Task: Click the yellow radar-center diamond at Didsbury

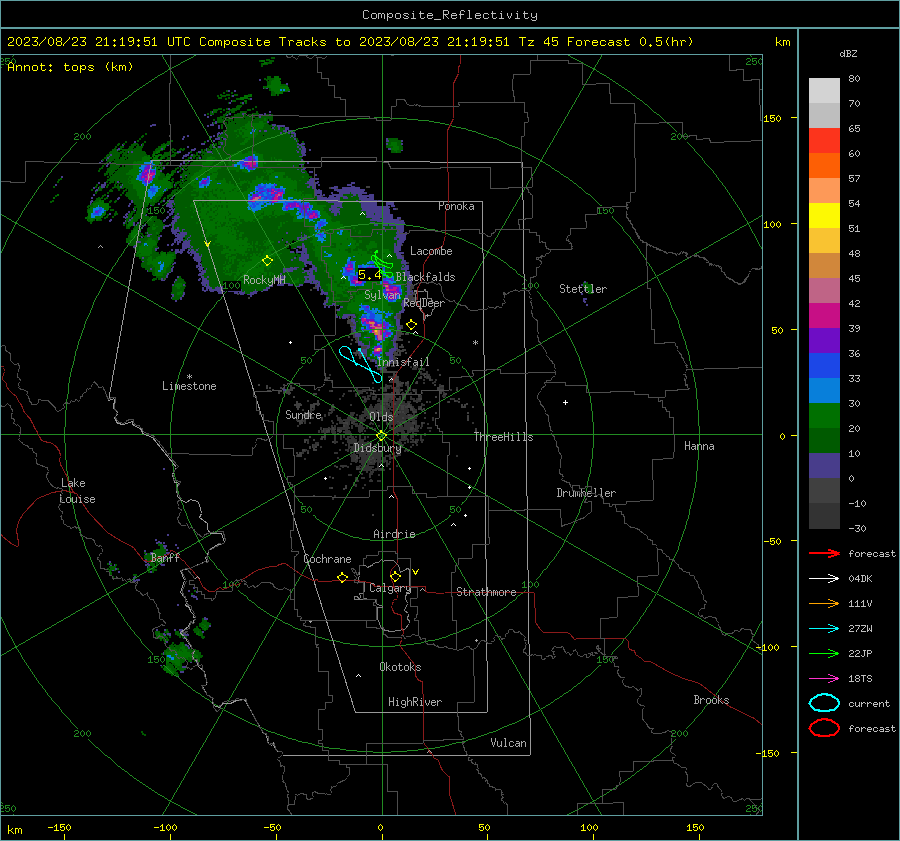Action: pyautogui.click(x=382, y=436)
